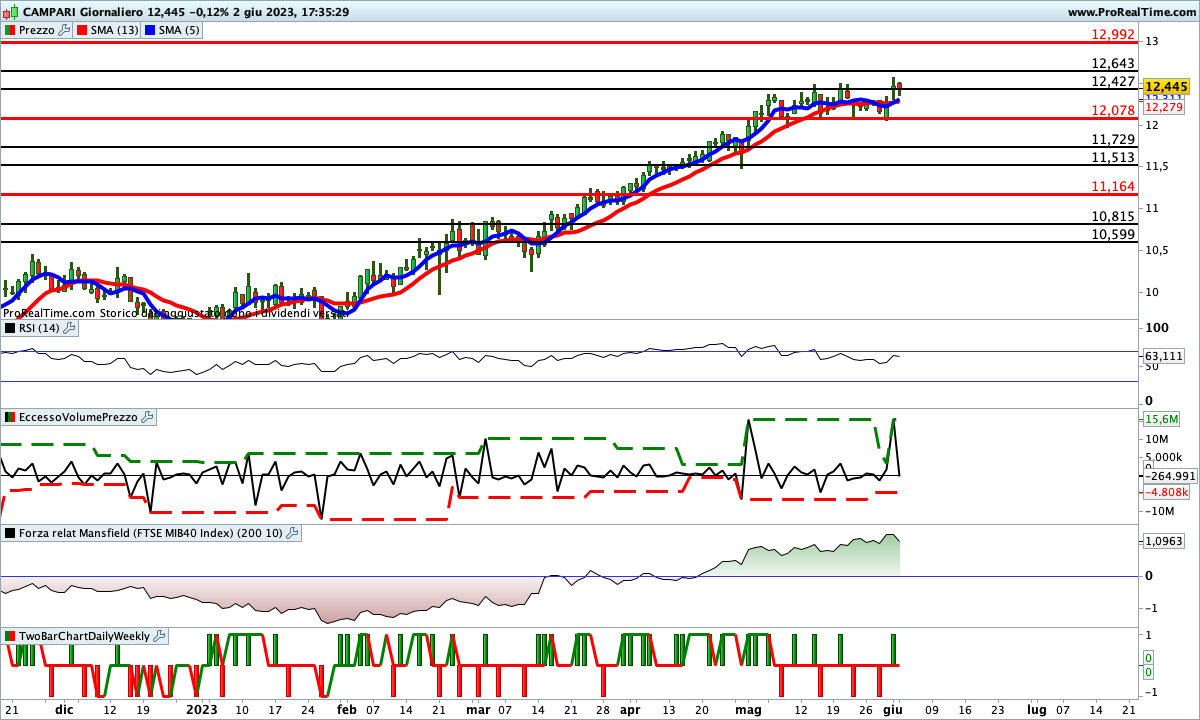Screen dimensions: 1200x720
Task: Click the black square beside Forza relat Mansfield
Action: (x=10, y=534)
